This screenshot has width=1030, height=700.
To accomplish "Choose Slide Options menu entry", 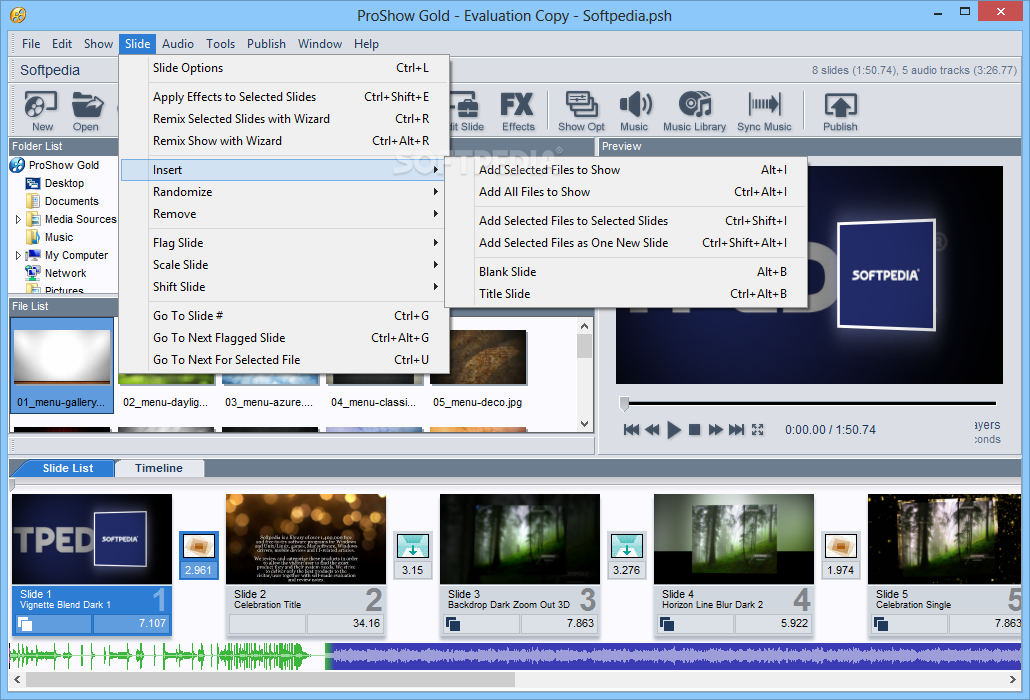I will tap(284, 68).
